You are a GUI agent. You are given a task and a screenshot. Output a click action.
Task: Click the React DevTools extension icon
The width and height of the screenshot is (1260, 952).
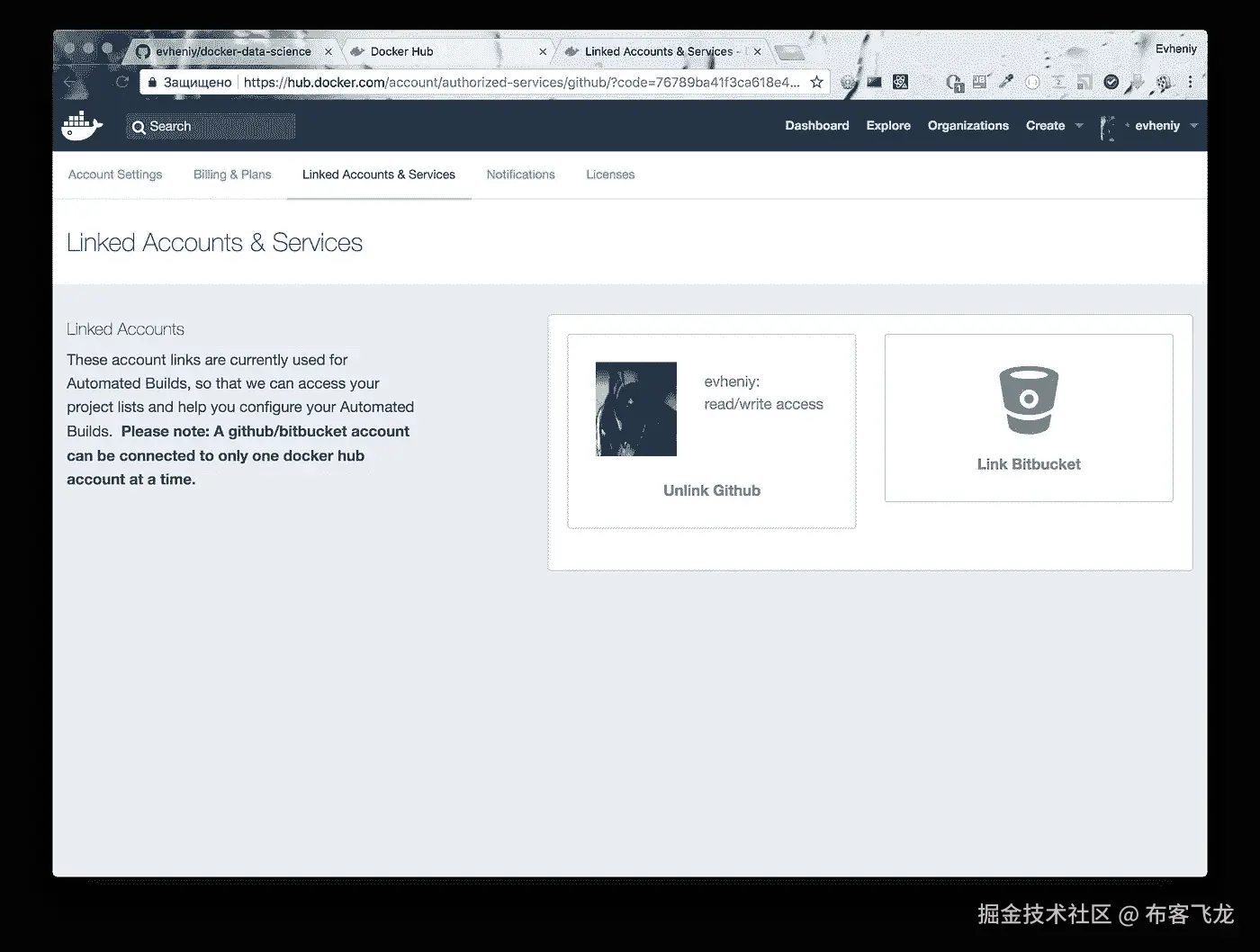coord(900,82)
